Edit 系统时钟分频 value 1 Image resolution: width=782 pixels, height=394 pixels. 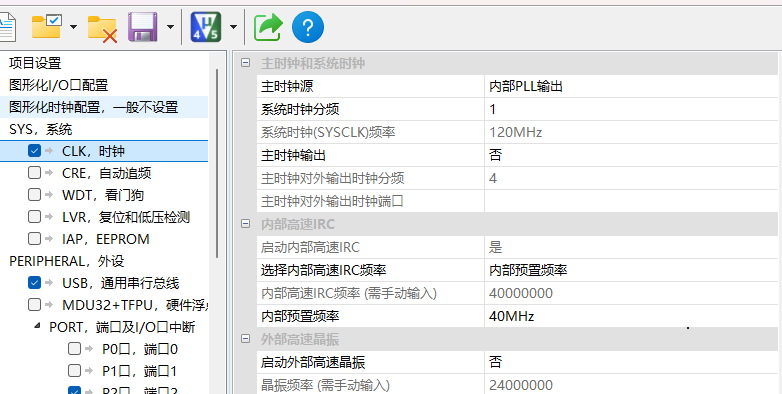(630, 109)
